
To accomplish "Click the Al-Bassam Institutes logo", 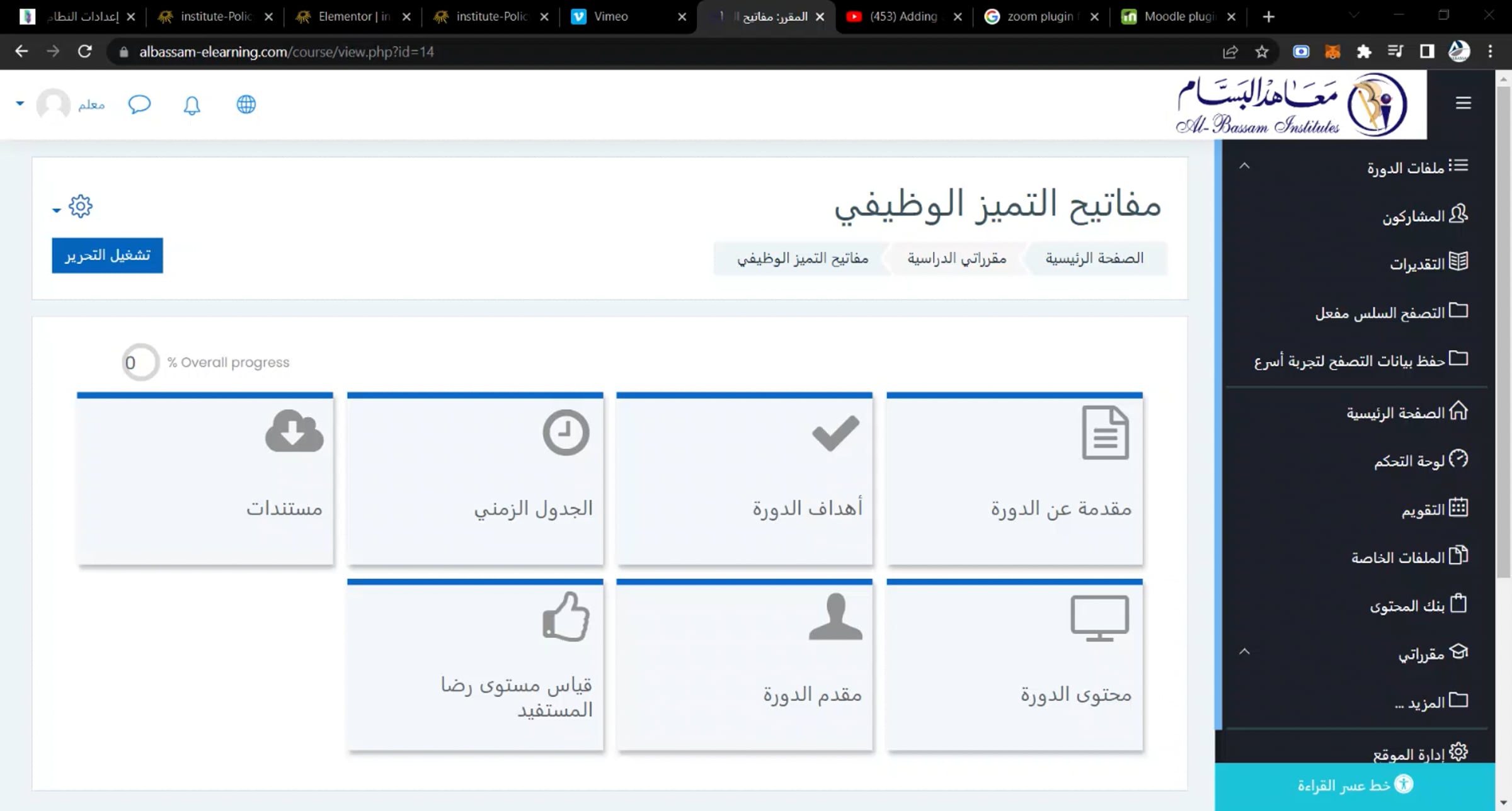I will point(1292,105).
